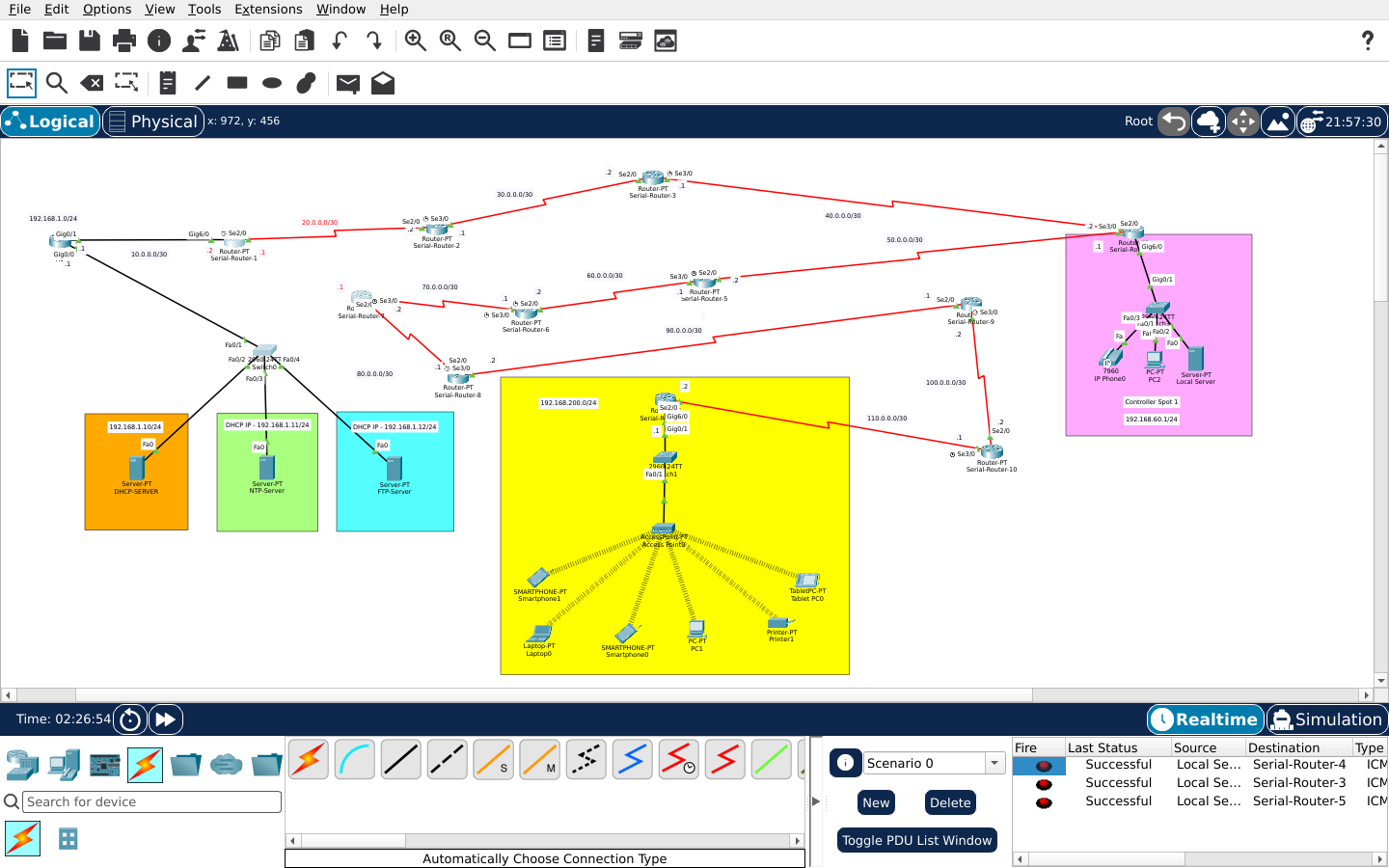Click the New file icon
The image size is (1389, 868).
click(x=20, y=41)
